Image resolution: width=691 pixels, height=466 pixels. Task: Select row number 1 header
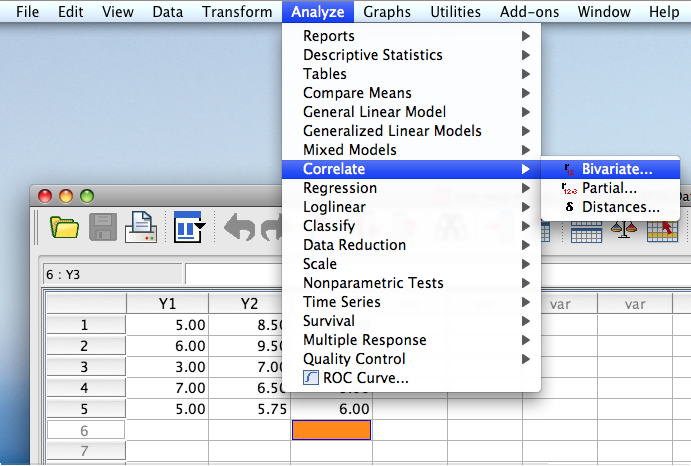tap(86, 324)
